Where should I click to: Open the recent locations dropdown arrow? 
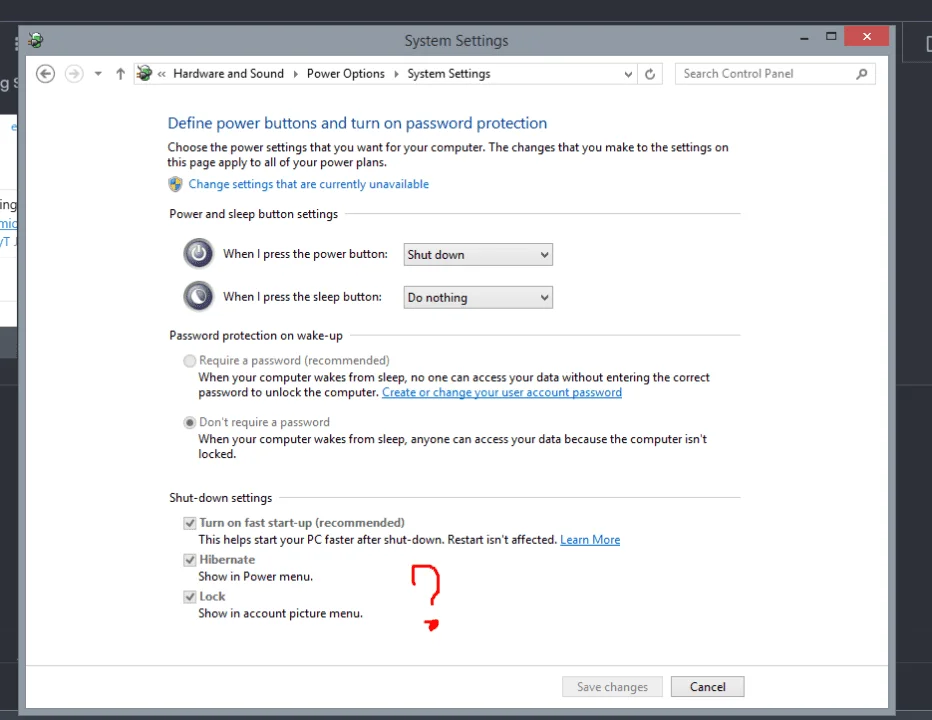pyautogui.click(x=98, y=74)
